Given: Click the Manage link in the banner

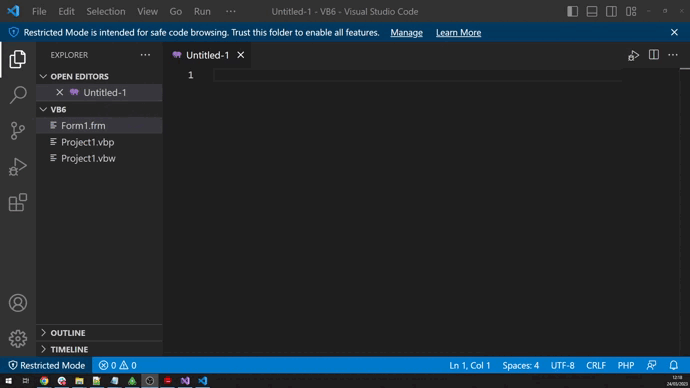Looking at the screenshot, I should click(x=406, y=33).
